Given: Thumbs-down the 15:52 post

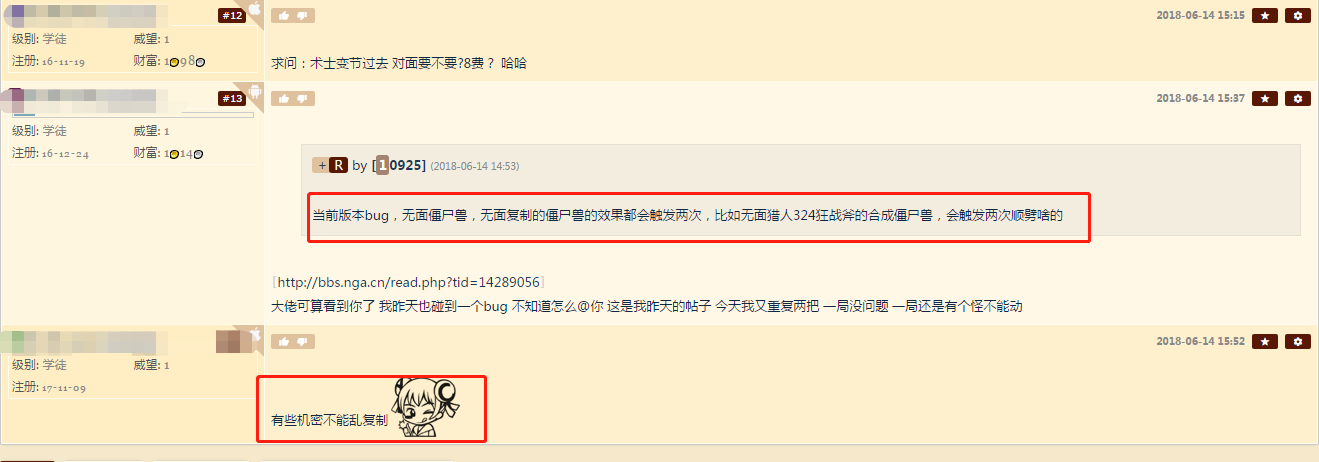Looking at the screenshot, I should 302,342.
